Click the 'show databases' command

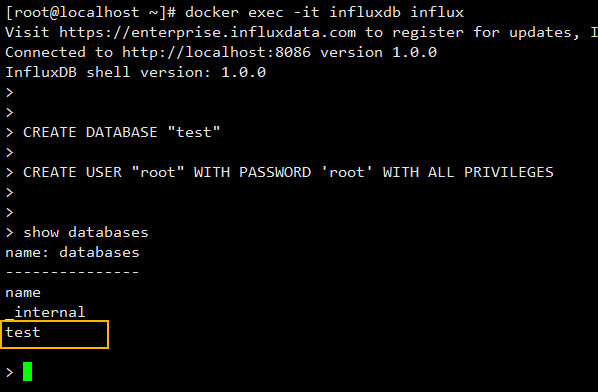pos(85,233)
